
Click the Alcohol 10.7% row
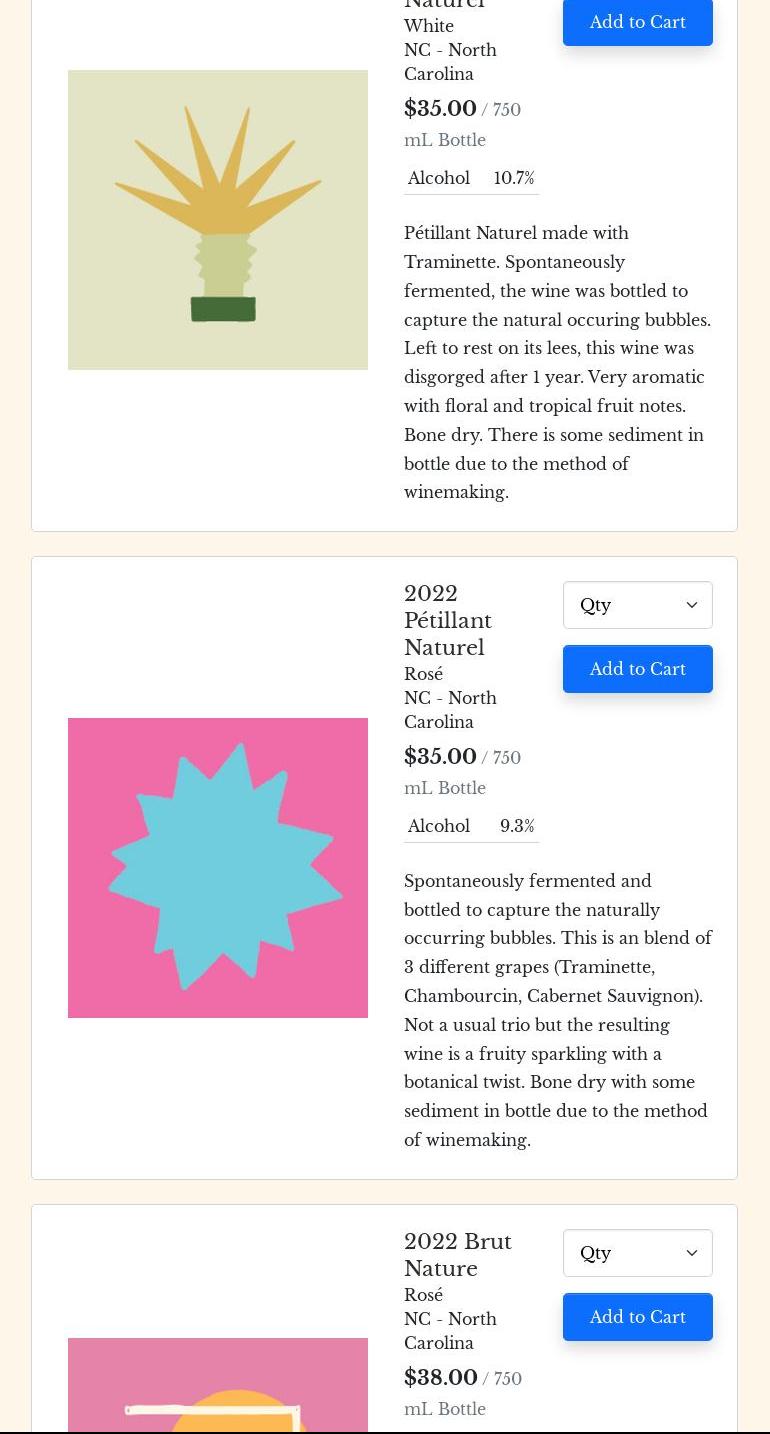click(x=471, y=178)
